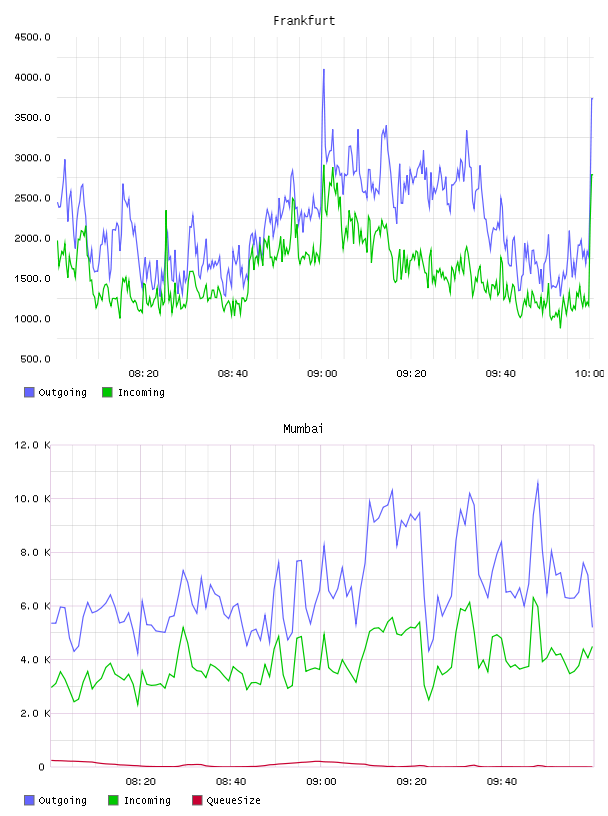The height and width of the screenshot is (816, 608).
Task: Click the green Incoming swatch in Mumbai legend
Action: click(113, 800)
